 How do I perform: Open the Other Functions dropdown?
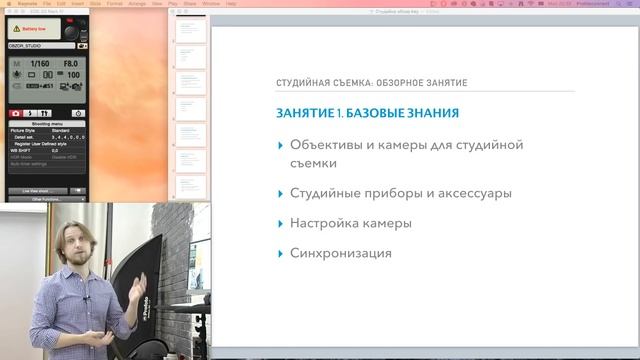[47, 199]
